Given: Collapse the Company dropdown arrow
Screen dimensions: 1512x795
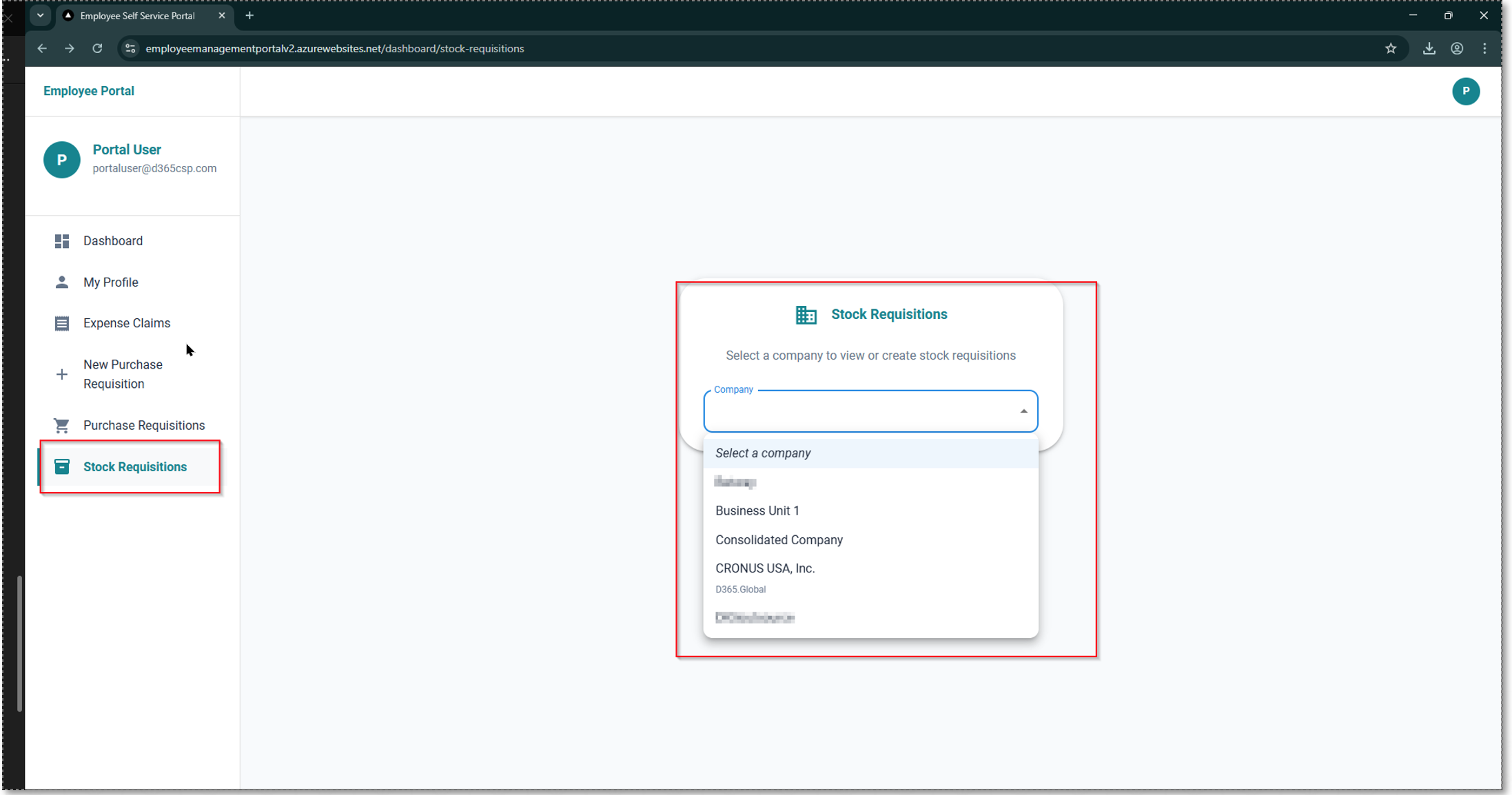Looking at the screenshot, I should click(1023, 411).
